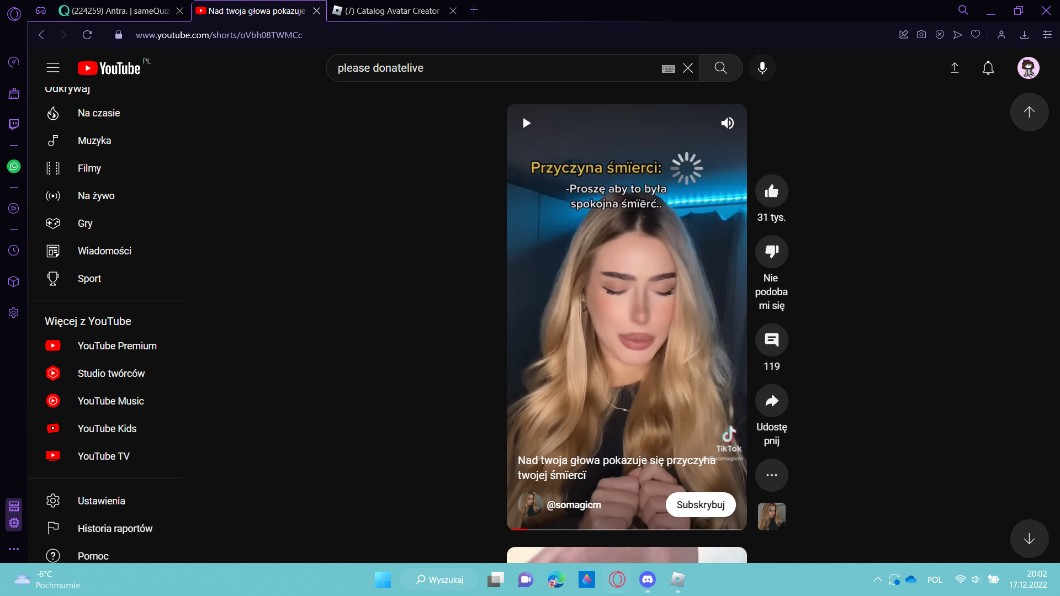Open the @somagicm channel link
Screen dimensions: 1060x596
click(573, 505)
